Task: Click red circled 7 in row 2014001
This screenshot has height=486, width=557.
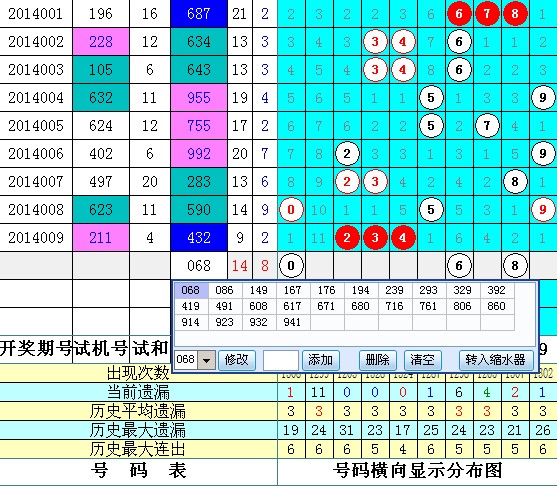Action: [x=487, y=14]
